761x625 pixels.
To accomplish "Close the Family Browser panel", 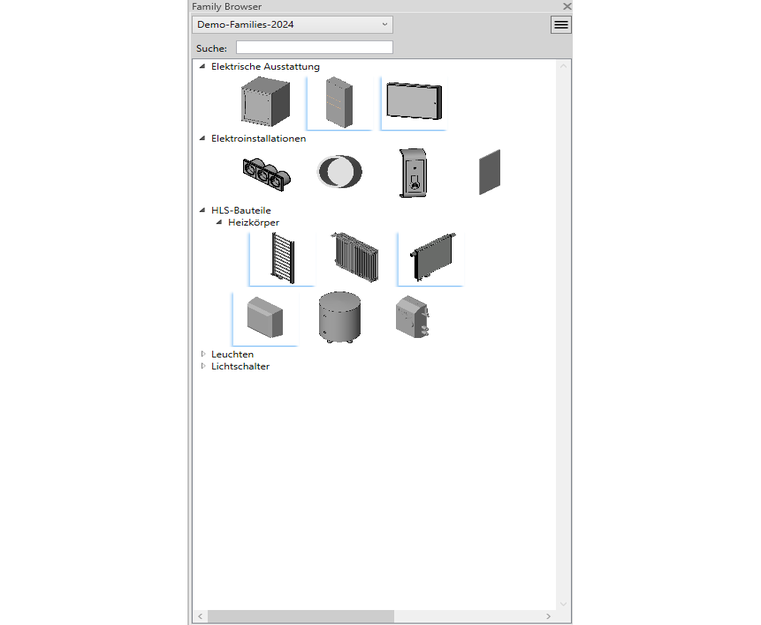I will pyautogui.click(x=567, y=6).
